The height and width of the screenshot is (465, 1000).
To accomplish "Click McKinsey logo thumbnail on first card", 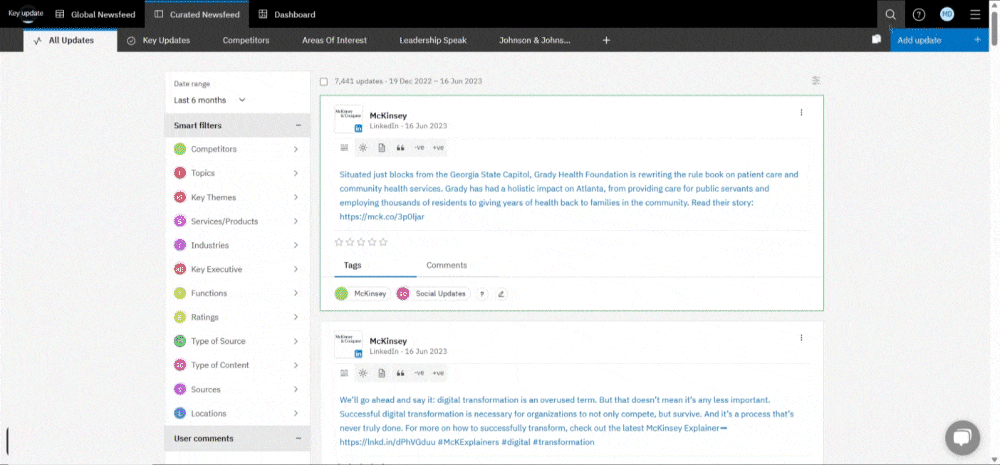I will 348,119.
